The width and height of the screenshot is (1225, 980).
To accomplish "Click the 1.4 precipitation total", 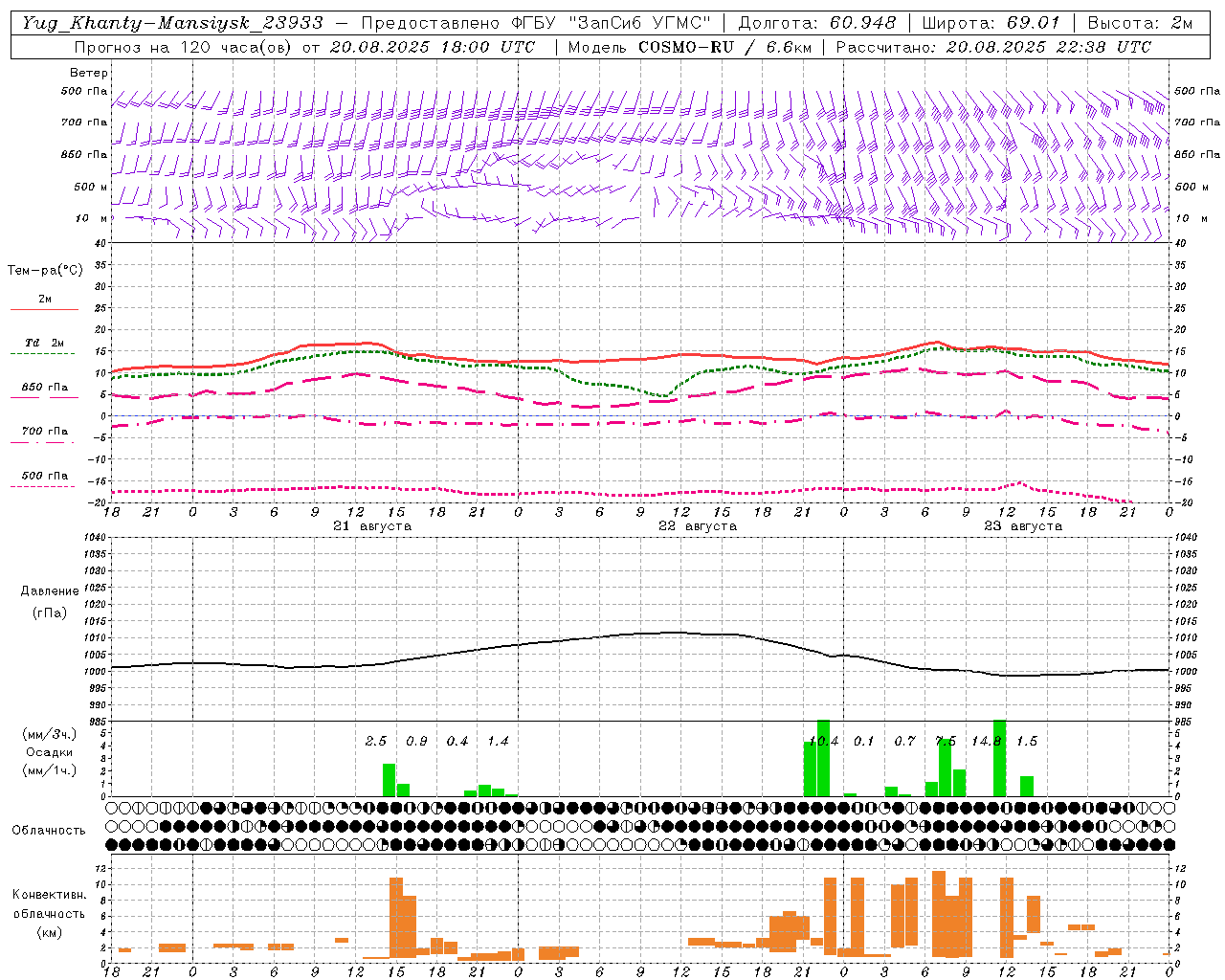I will pos(498,741).
